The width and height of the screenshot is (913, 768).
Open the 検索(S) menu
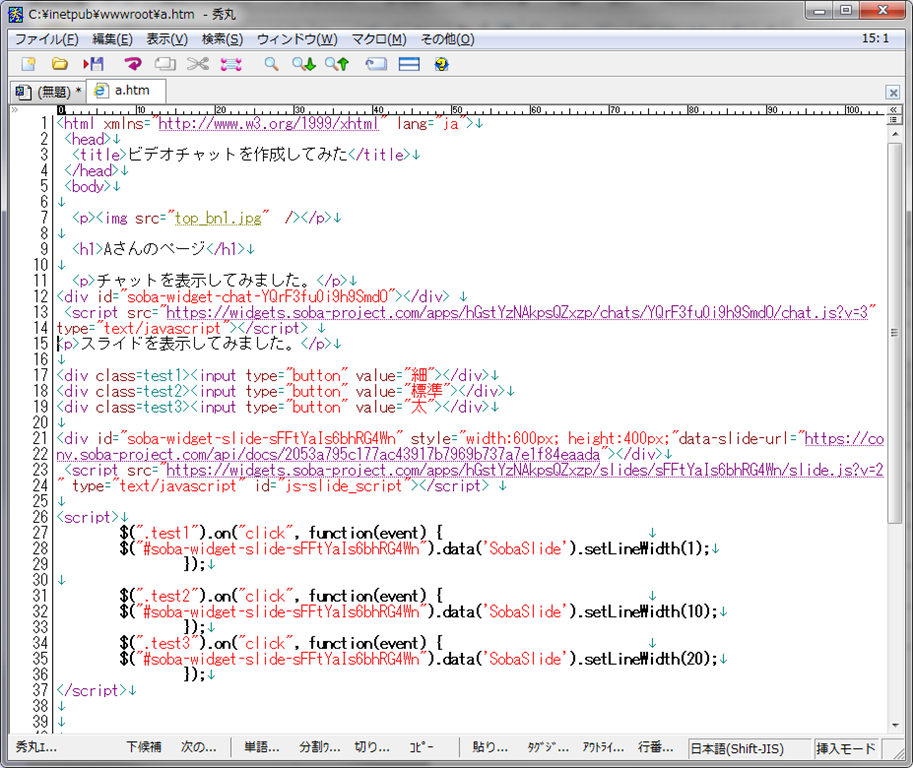coord(222,39)
